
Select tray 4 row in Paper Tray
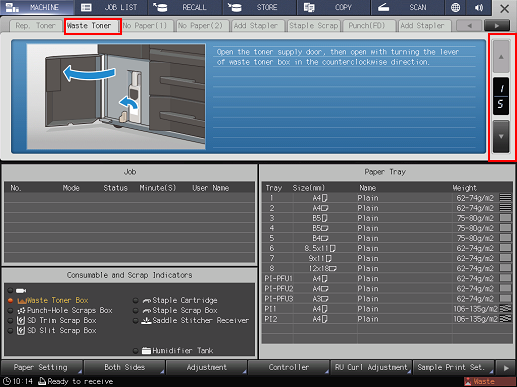click(x=387, y=228)
